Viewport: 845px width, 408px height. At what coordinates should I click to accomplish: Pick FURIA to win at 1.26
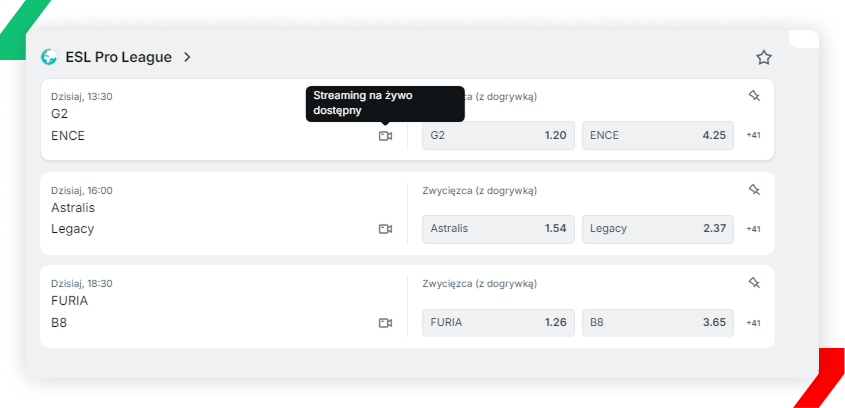(x=498, y=323)
